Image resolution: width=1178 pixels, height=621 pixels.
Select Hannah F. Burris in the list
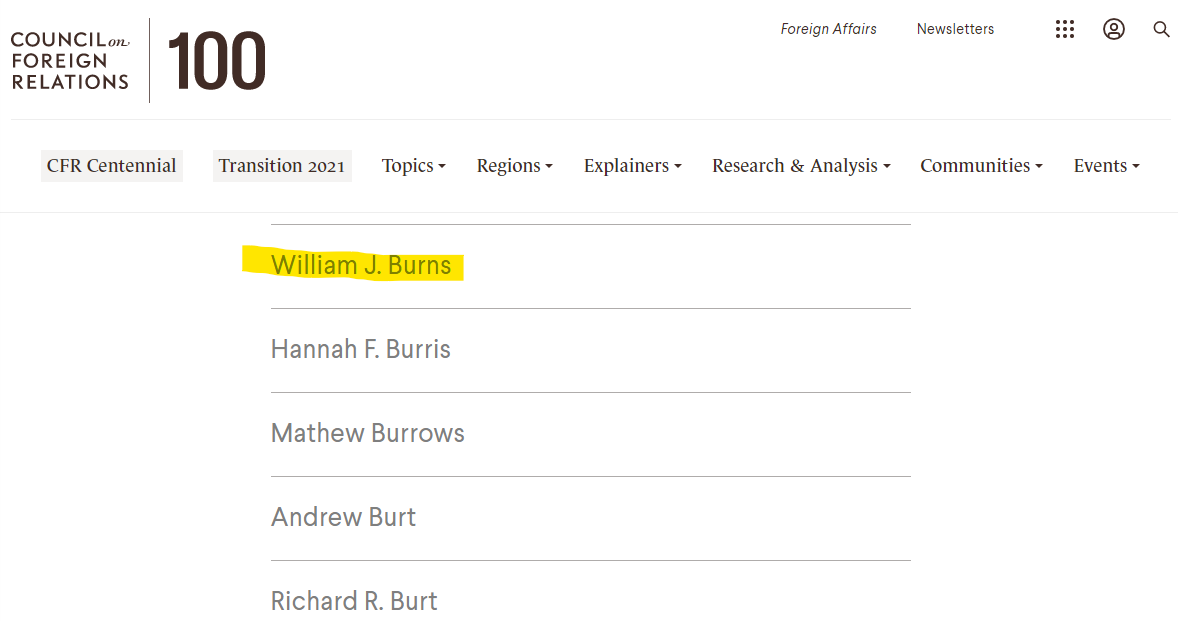point(361,349)
